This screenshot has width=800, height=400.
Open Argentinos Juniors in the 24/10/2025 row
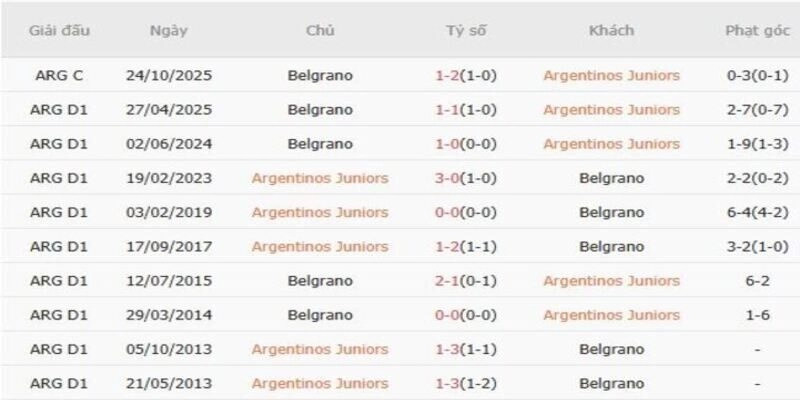tap(611, 75)
